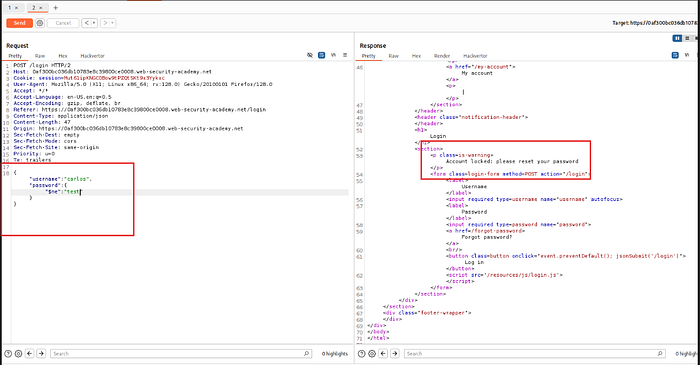Click the "password":{ JSON line
The image size is (700, 365).
[x=48, y=185]
